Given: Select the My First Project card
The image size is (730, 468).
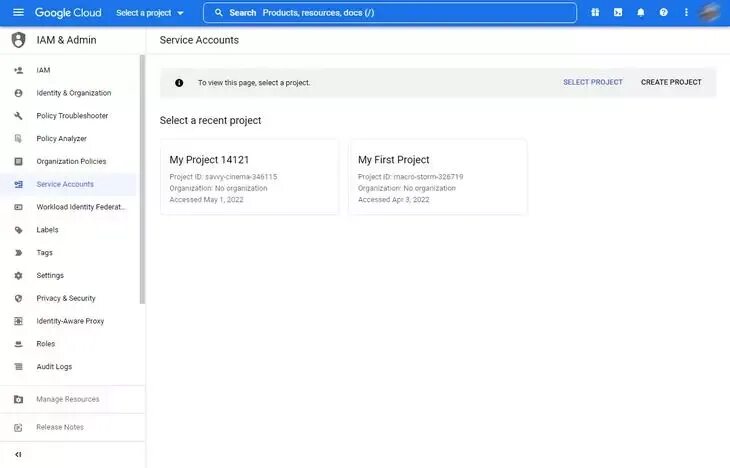Looking at the screenshot, I should [438, 177].
